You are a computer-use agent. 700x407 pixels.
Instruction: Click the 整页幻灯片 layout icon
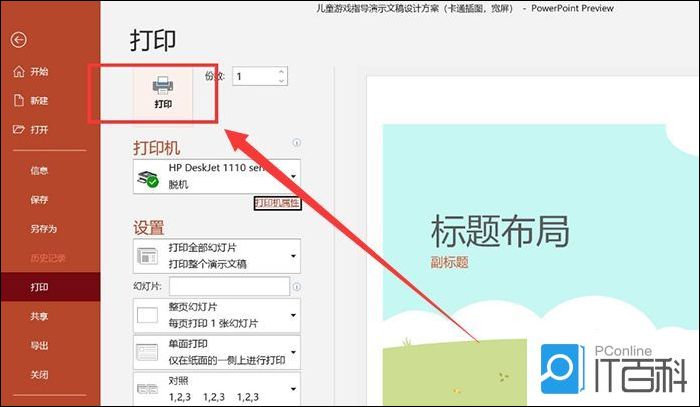coord(147,315)
